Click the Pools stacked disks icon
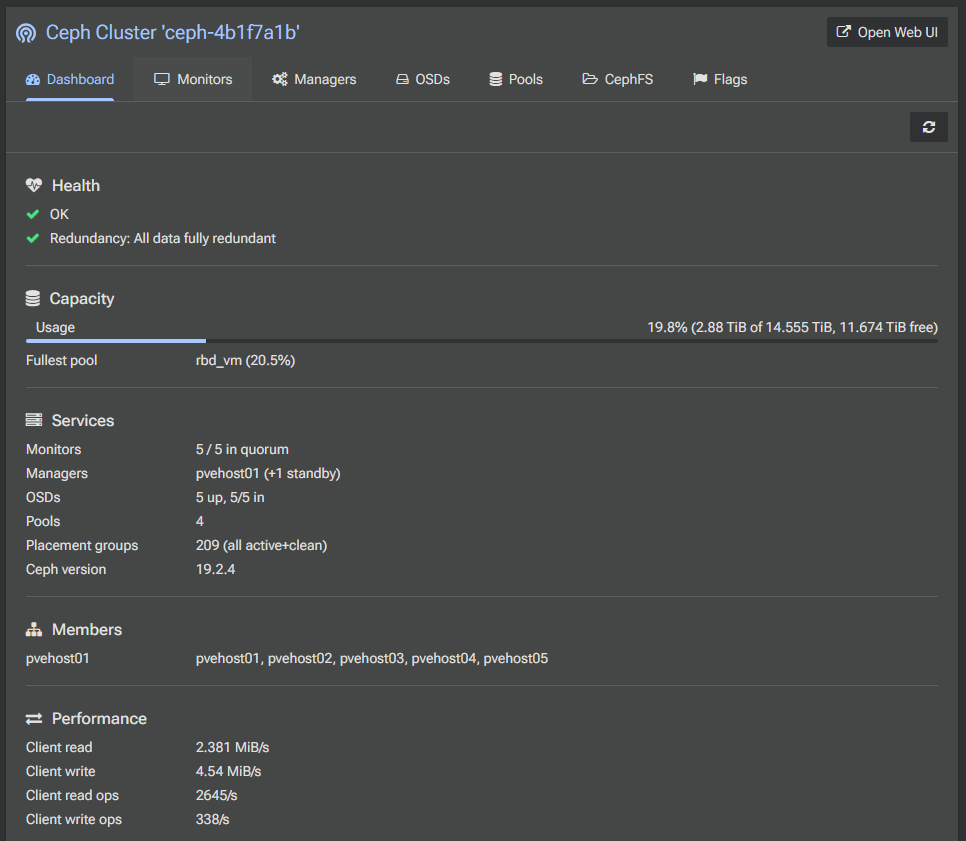 [495, 79]
